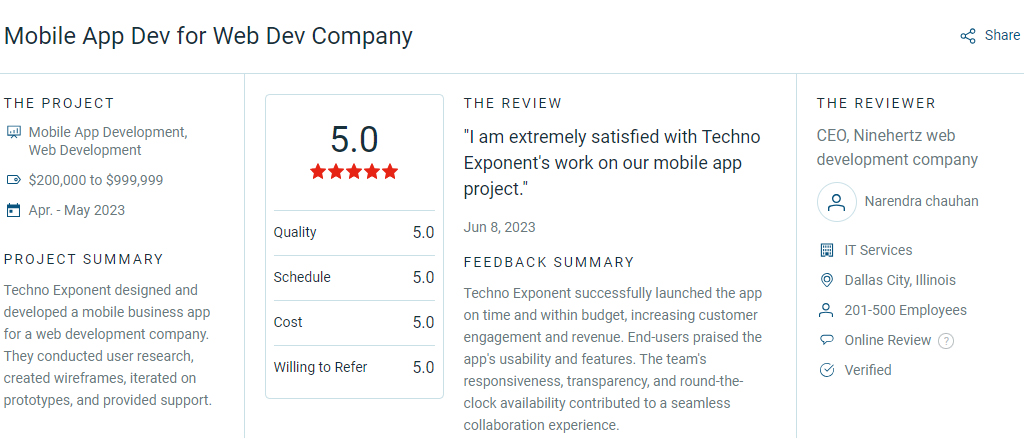Click the Quality 5.0 rating row
This screenshot has height=439, width=1024.
(x=354, y=233)
